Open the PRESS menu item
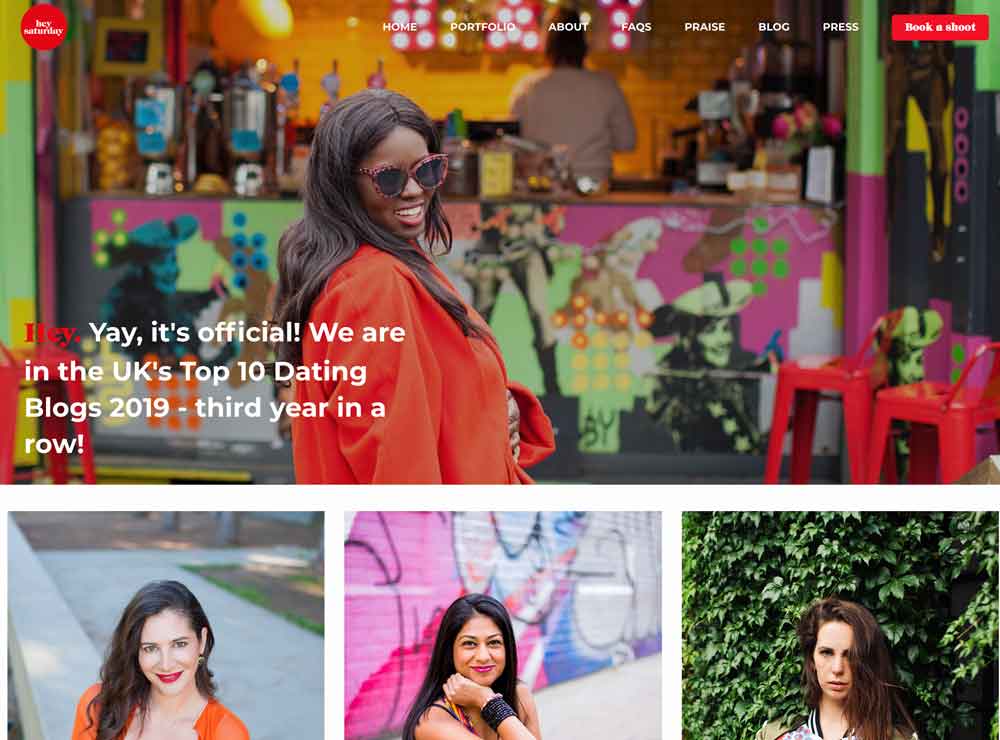Screen dimensions: 1000x740 [840, 27]
